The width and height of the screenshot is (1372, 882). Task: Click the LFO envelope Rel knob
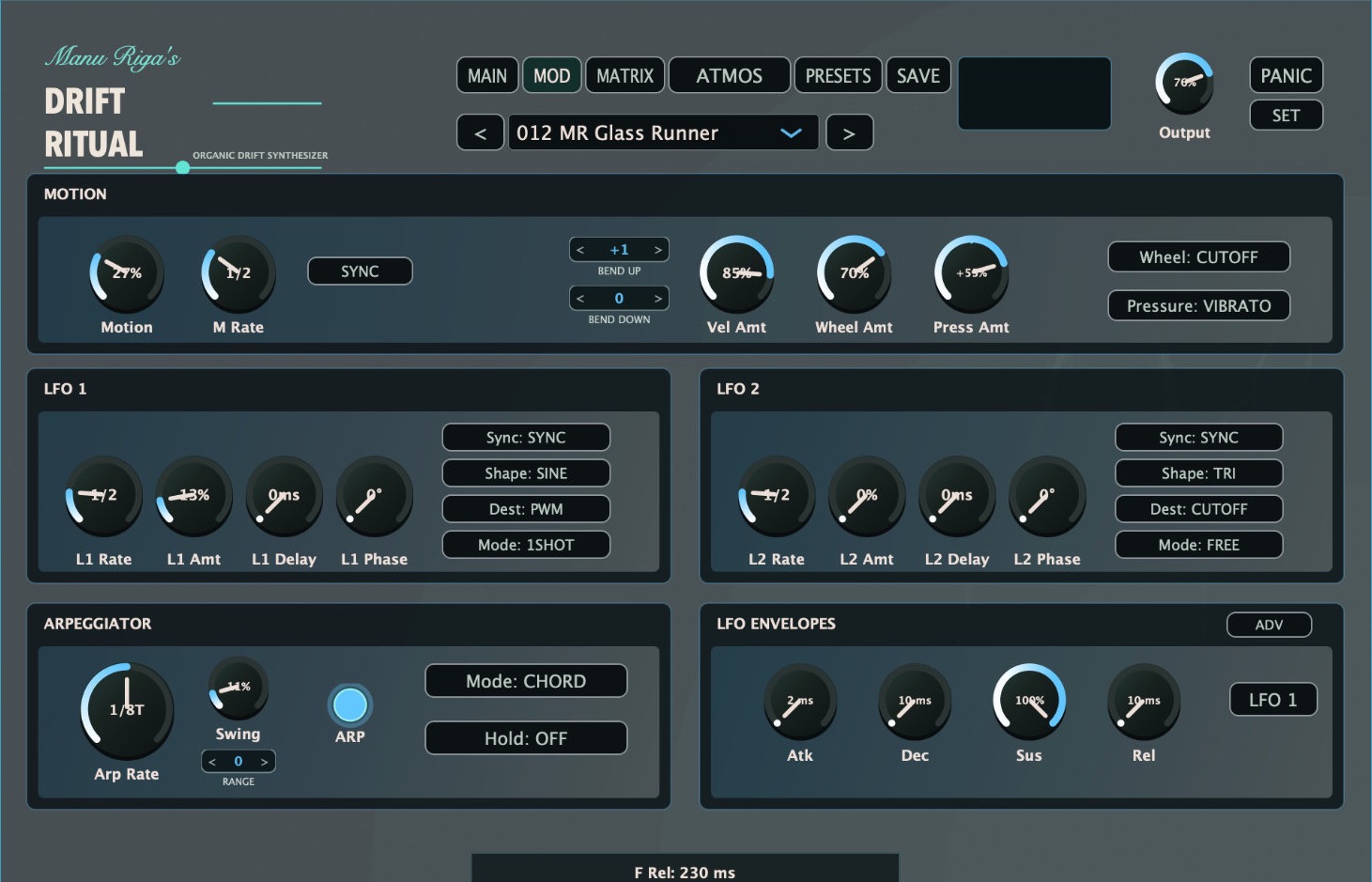pos(1144,702)
